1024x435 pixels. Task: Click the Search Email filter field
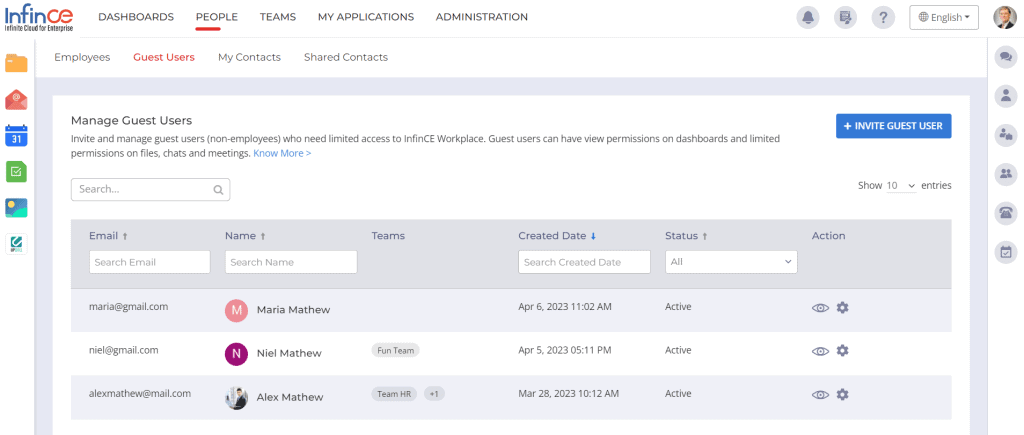149,262
